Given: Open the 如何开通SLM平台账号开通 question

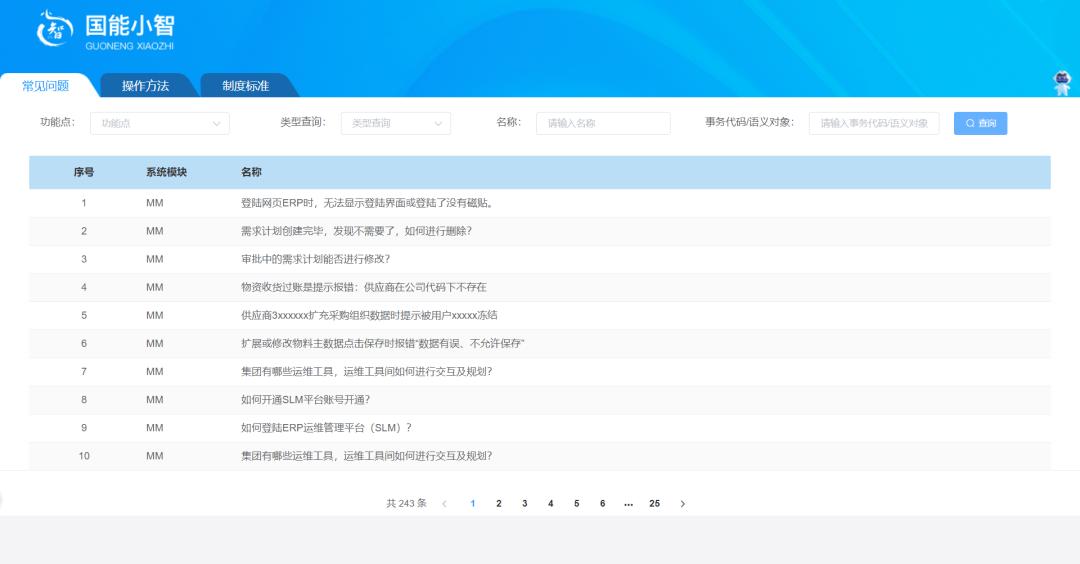Looking at the screenshot, I should point(305,399).
